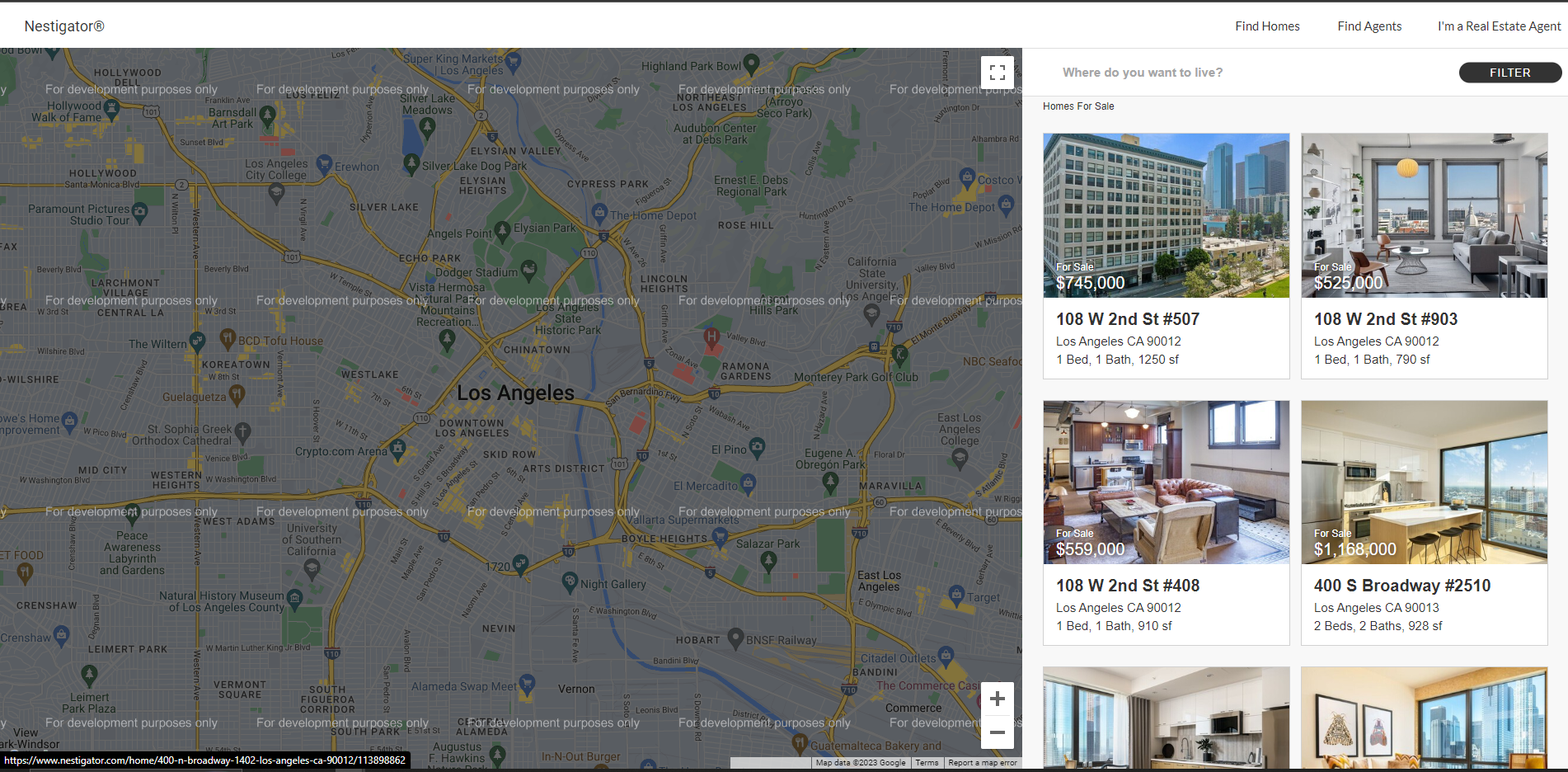1568x772 pixels.
Task: Click '1 Bed, 1 Bath, 790 sf' text
Action: point(1372,360)
